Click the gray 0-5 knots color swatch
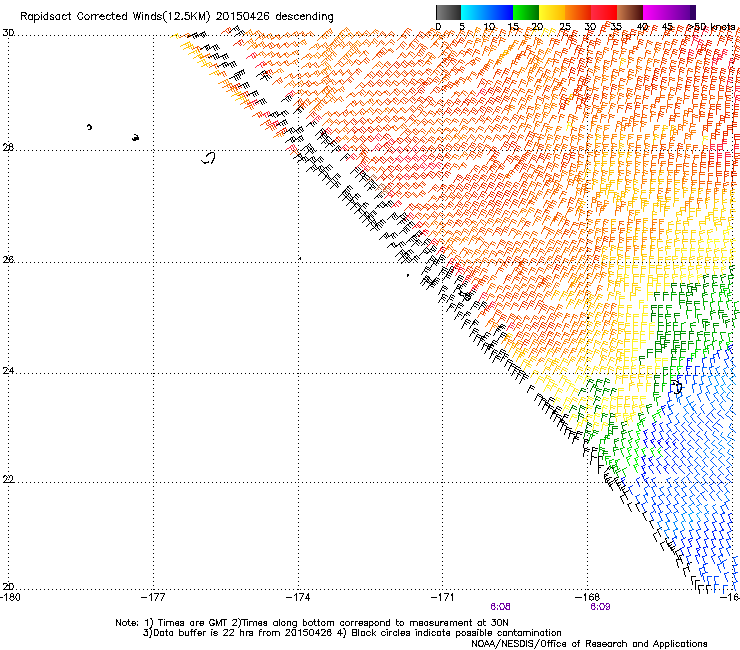740x650 pixels. [448, 12]
